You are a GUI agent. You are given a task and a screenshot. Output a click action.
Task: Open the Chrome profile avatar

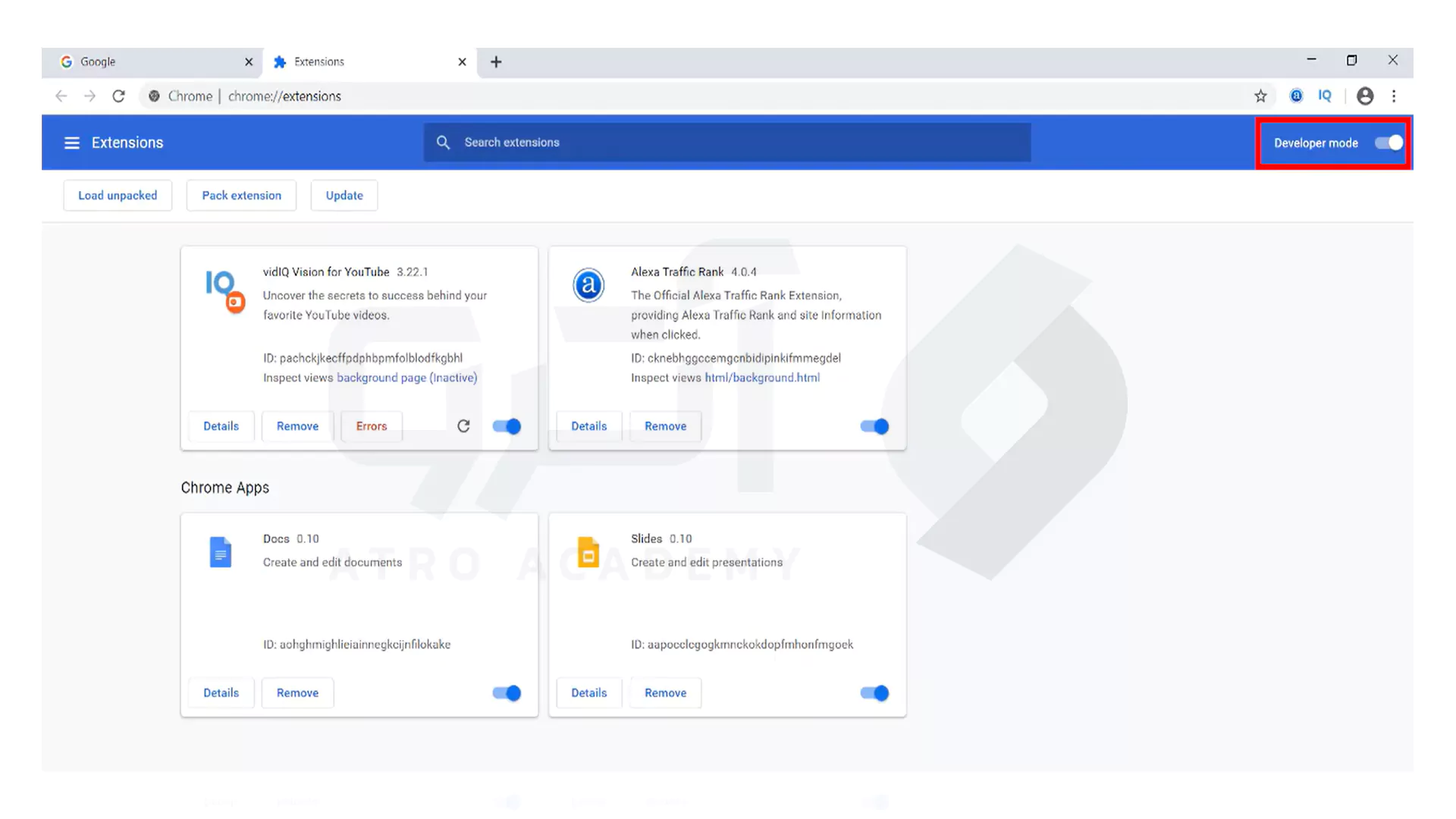coord(1365,96)
